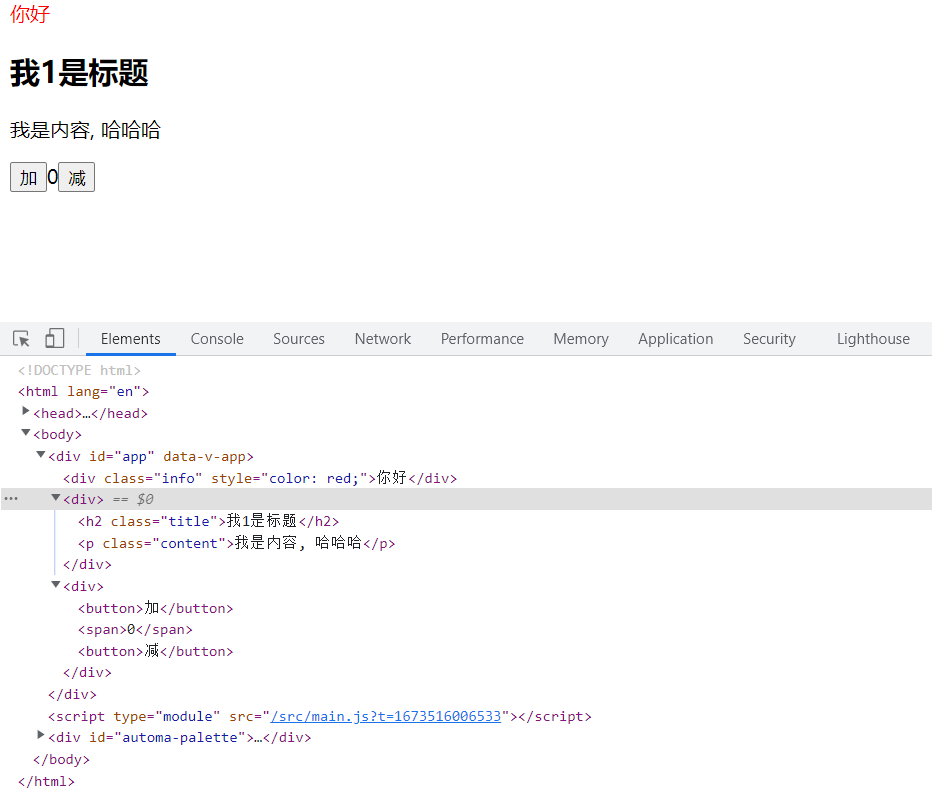Open the Console tab
Screen dimensions: 932x810
217,339
